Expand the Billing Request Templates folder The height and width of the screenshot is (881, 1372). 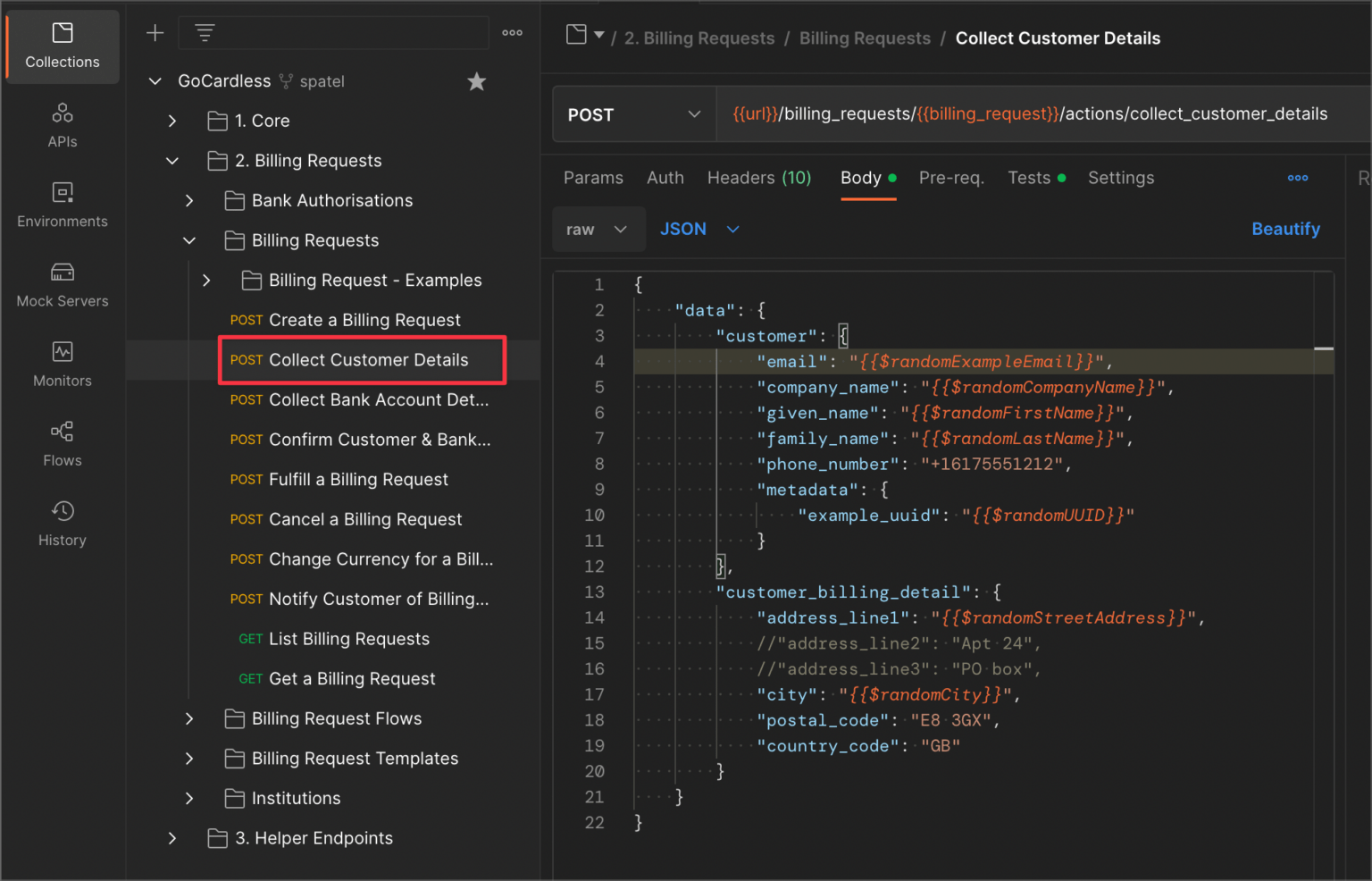(189, 759)
